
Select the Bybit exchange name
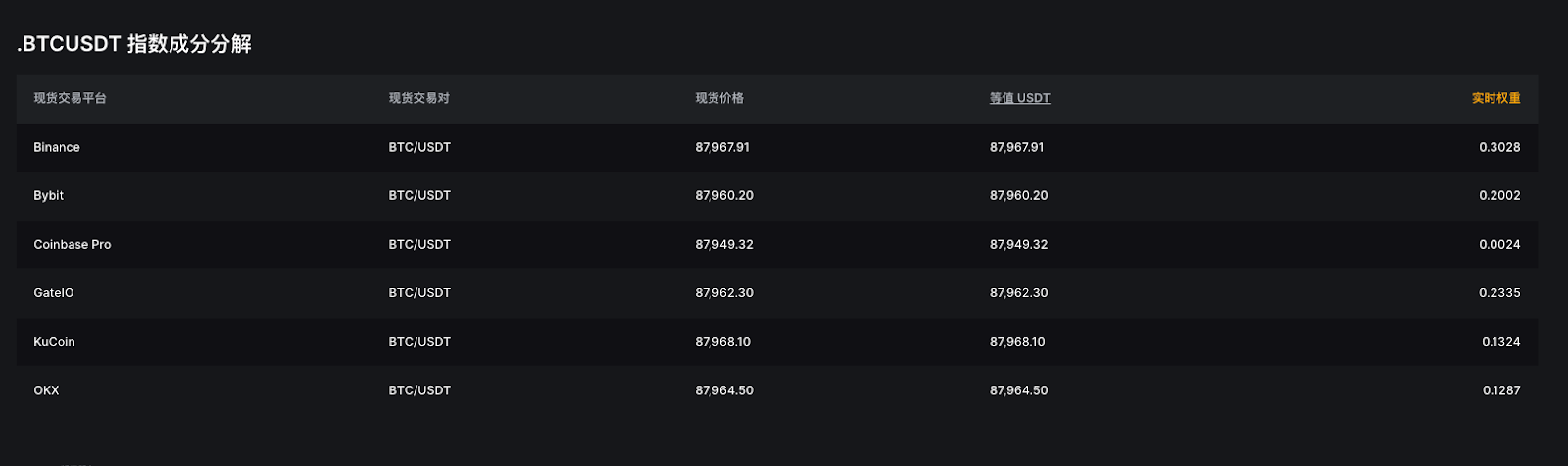(x=48, y=195)
